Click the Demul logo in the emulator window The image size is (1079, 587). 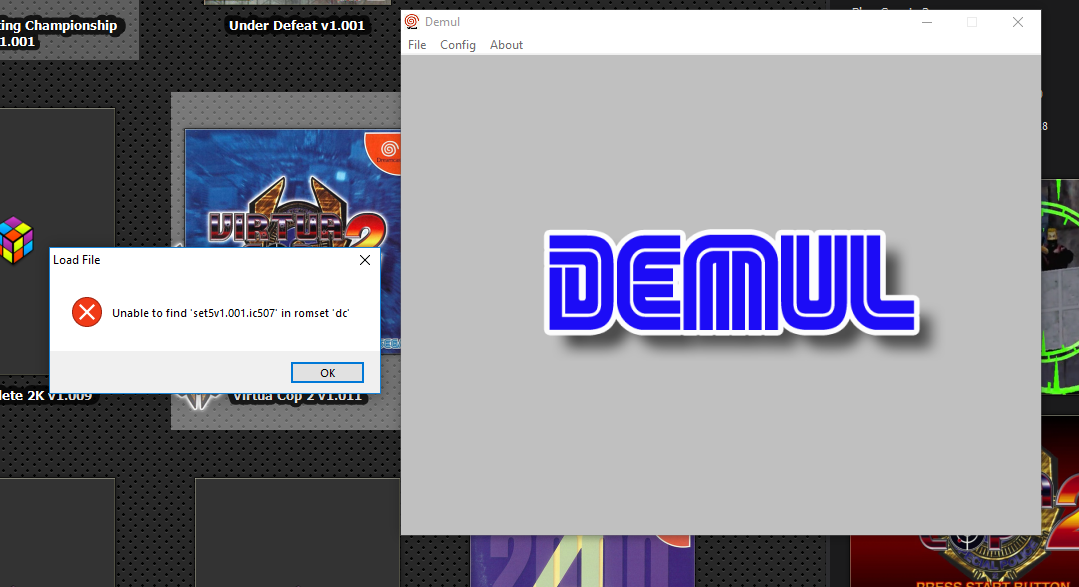(x=731, y=283)
